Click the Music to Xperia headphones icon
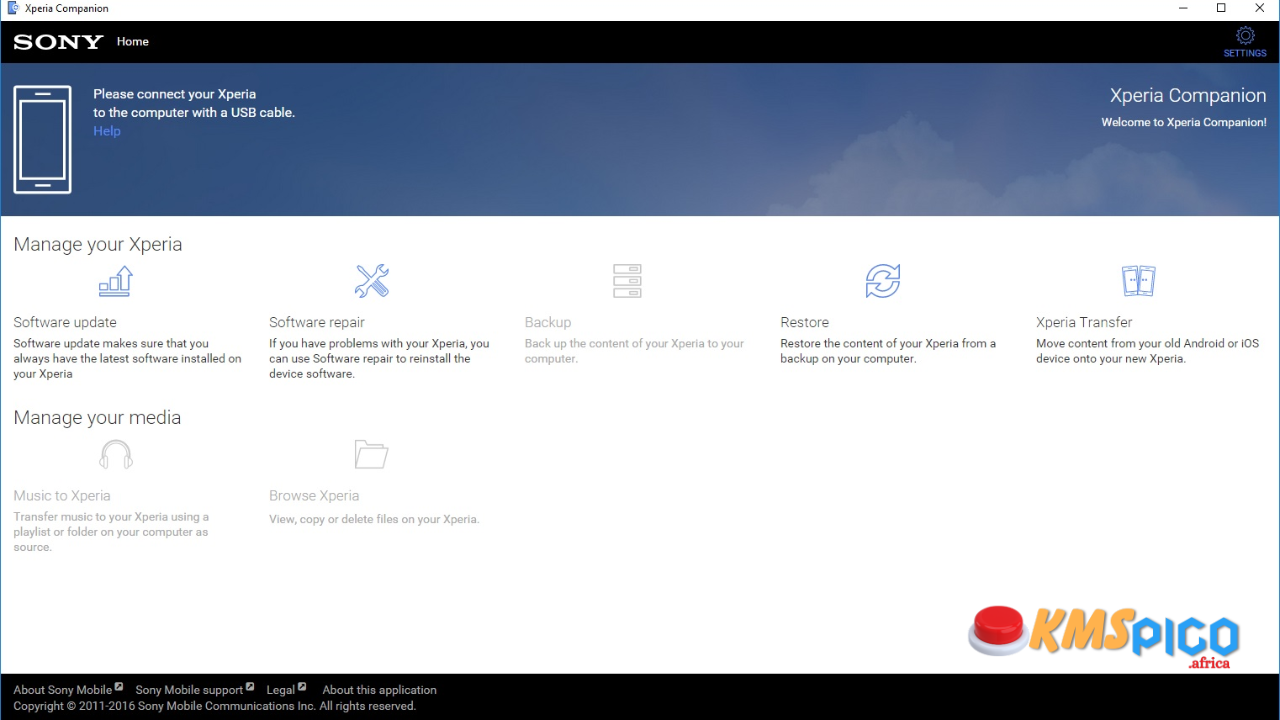The height and width of the screenshot is (720, 1280). (x=116, y=455)
